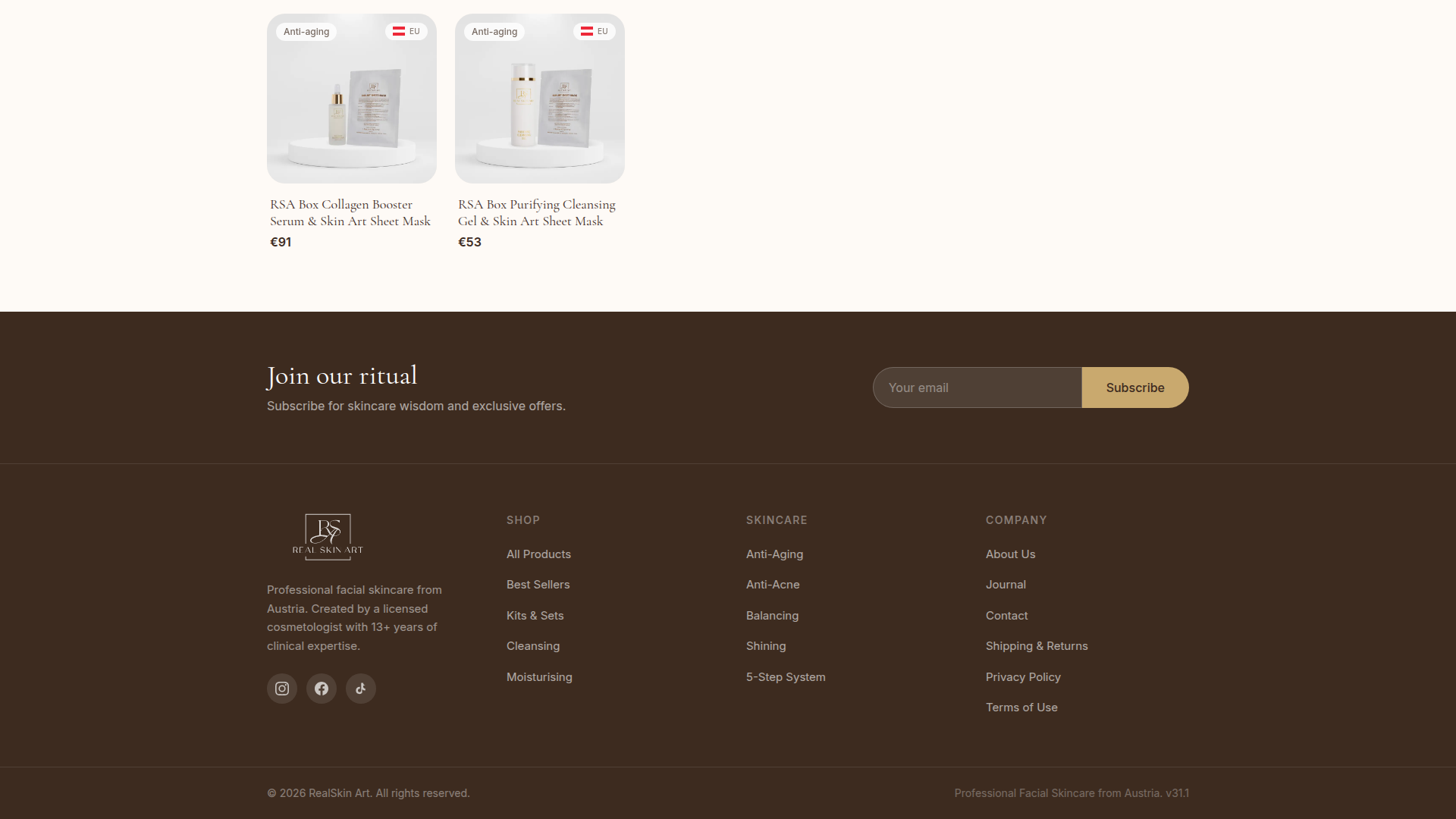The image size is (1456, 819).
Task: Open the All Products page
Action: click(538, 554)
